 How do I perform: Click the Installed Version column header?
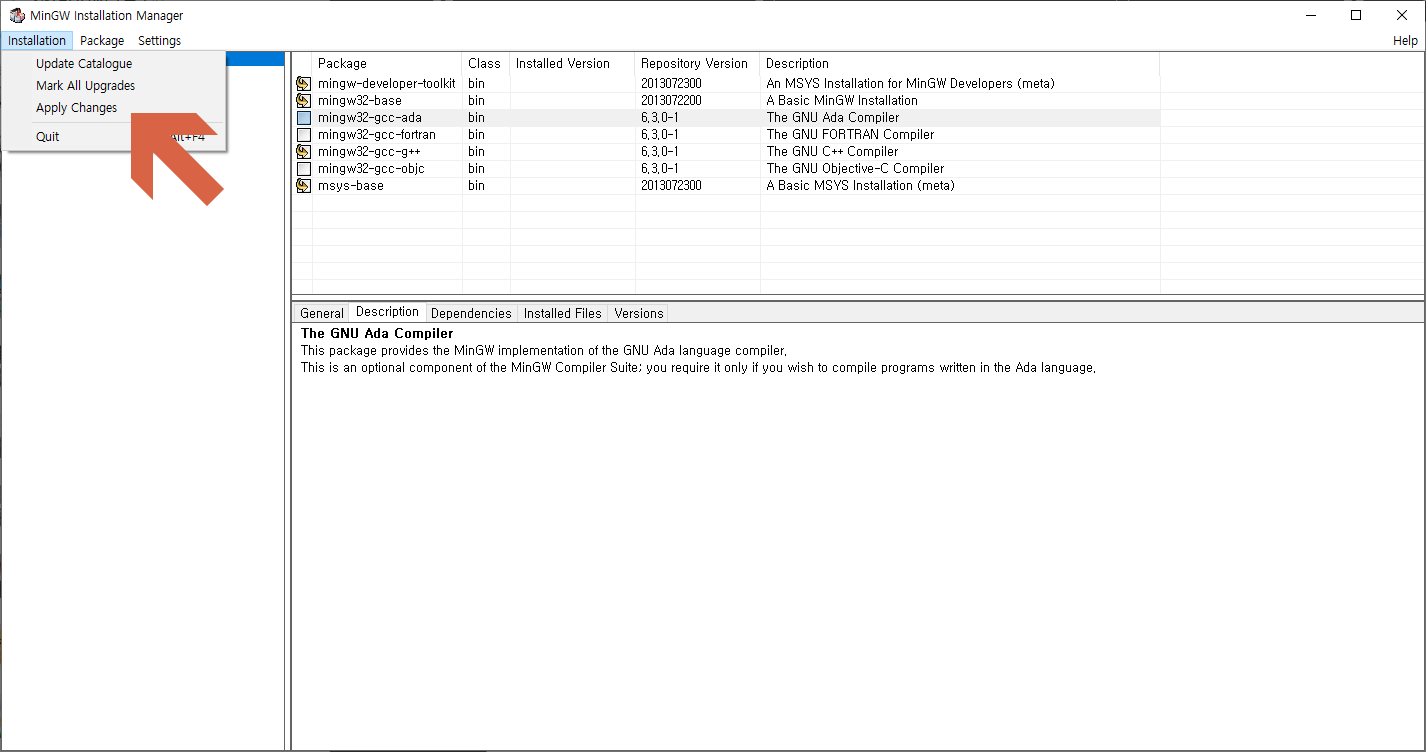(572, 64)
